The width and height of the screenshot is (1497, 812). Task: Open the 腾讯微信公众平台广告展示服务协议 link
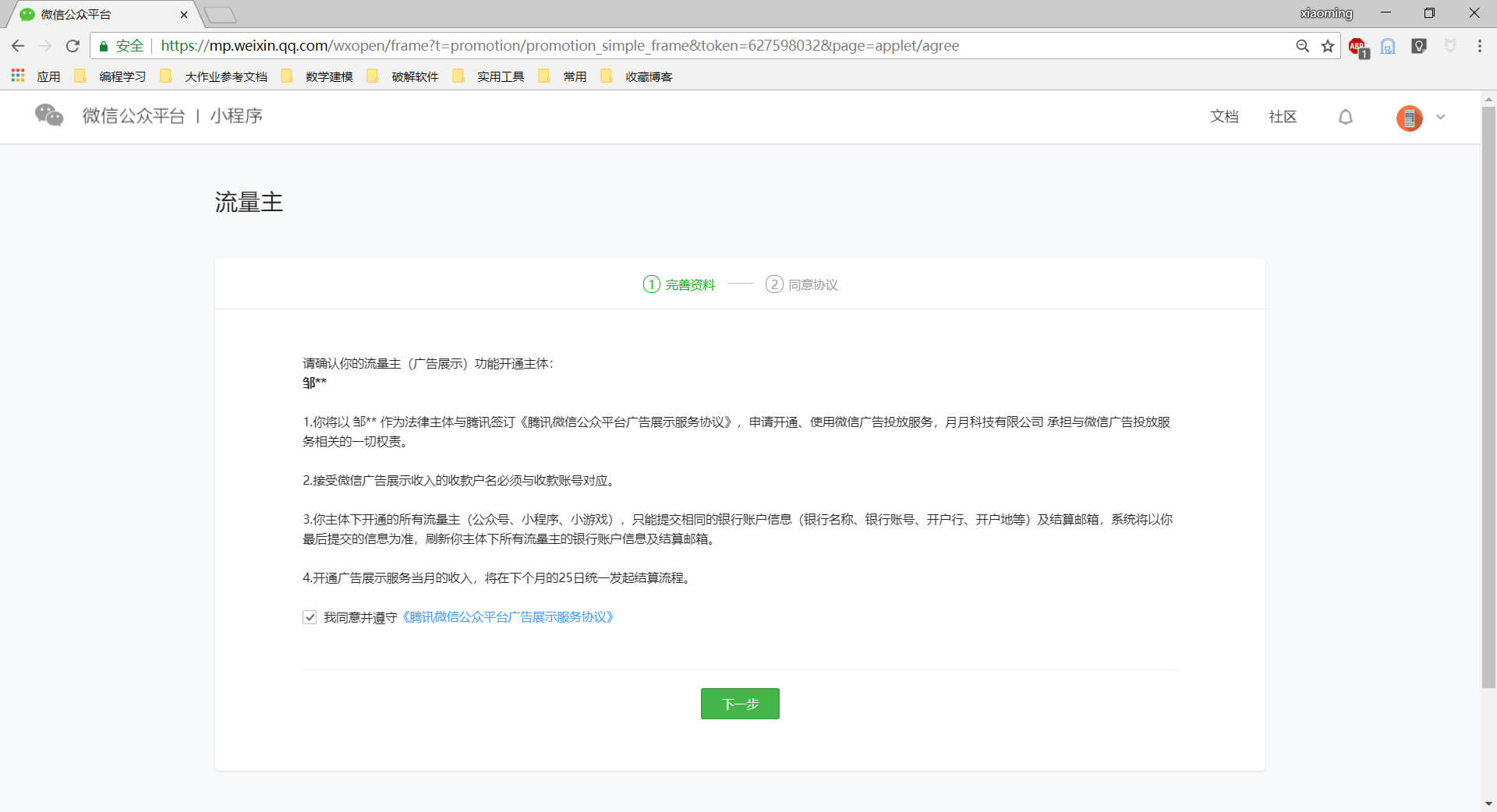coord(507,617)
